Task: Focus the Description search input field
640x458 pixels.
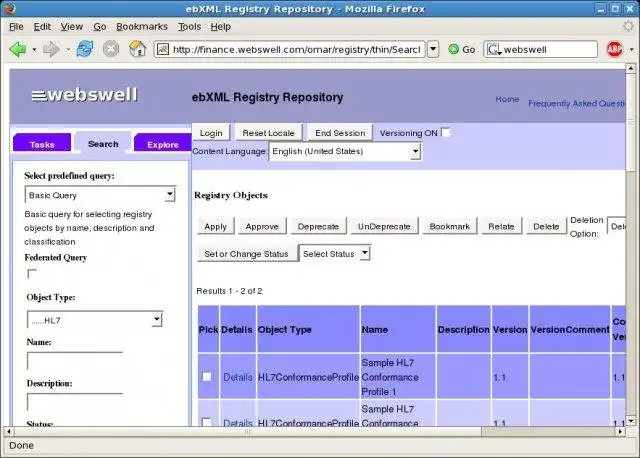Action: 75,402
